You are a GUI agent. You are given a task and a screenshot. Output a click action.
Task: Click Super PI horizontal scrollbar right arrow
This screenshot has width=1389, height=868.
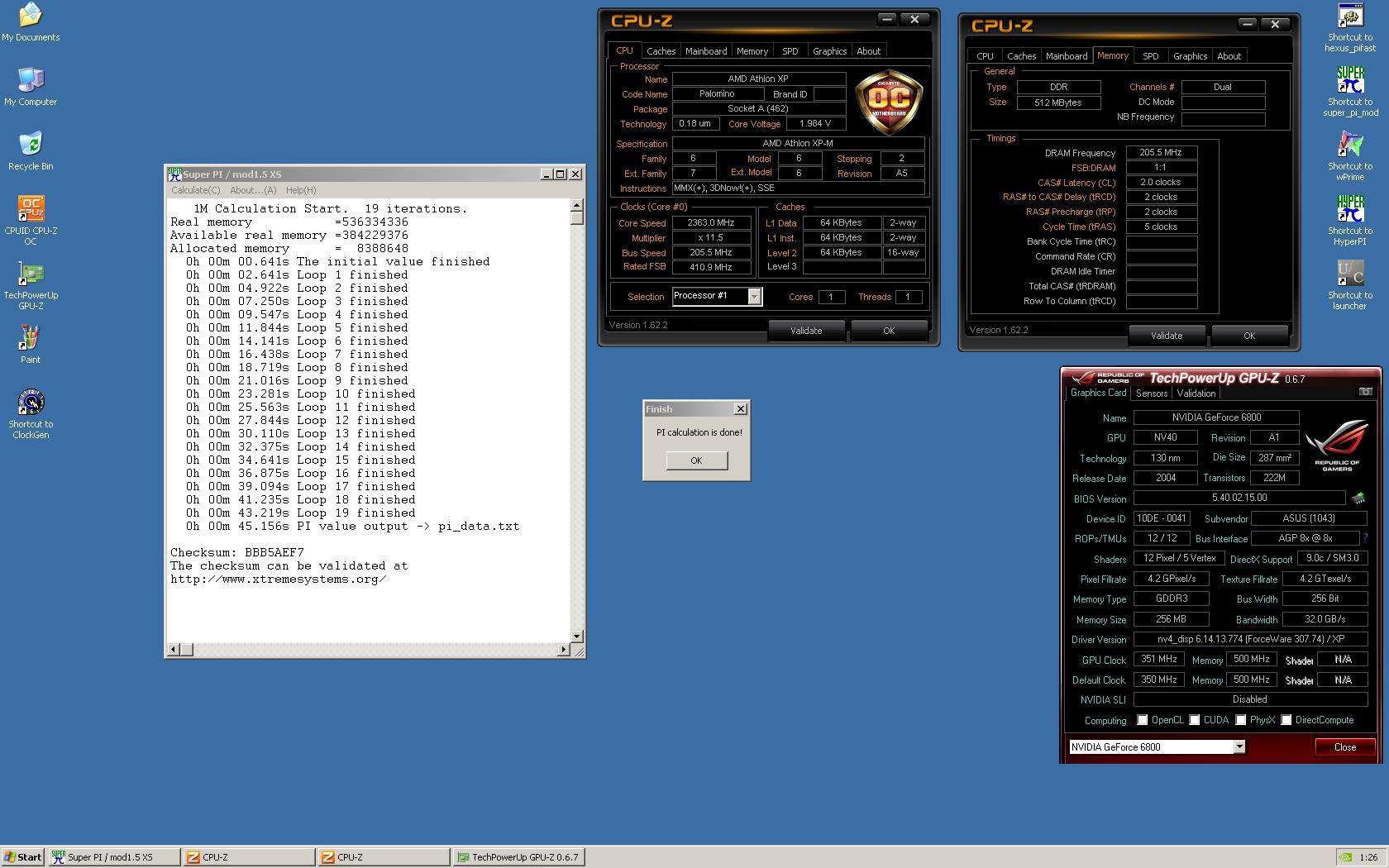(563, 650)
